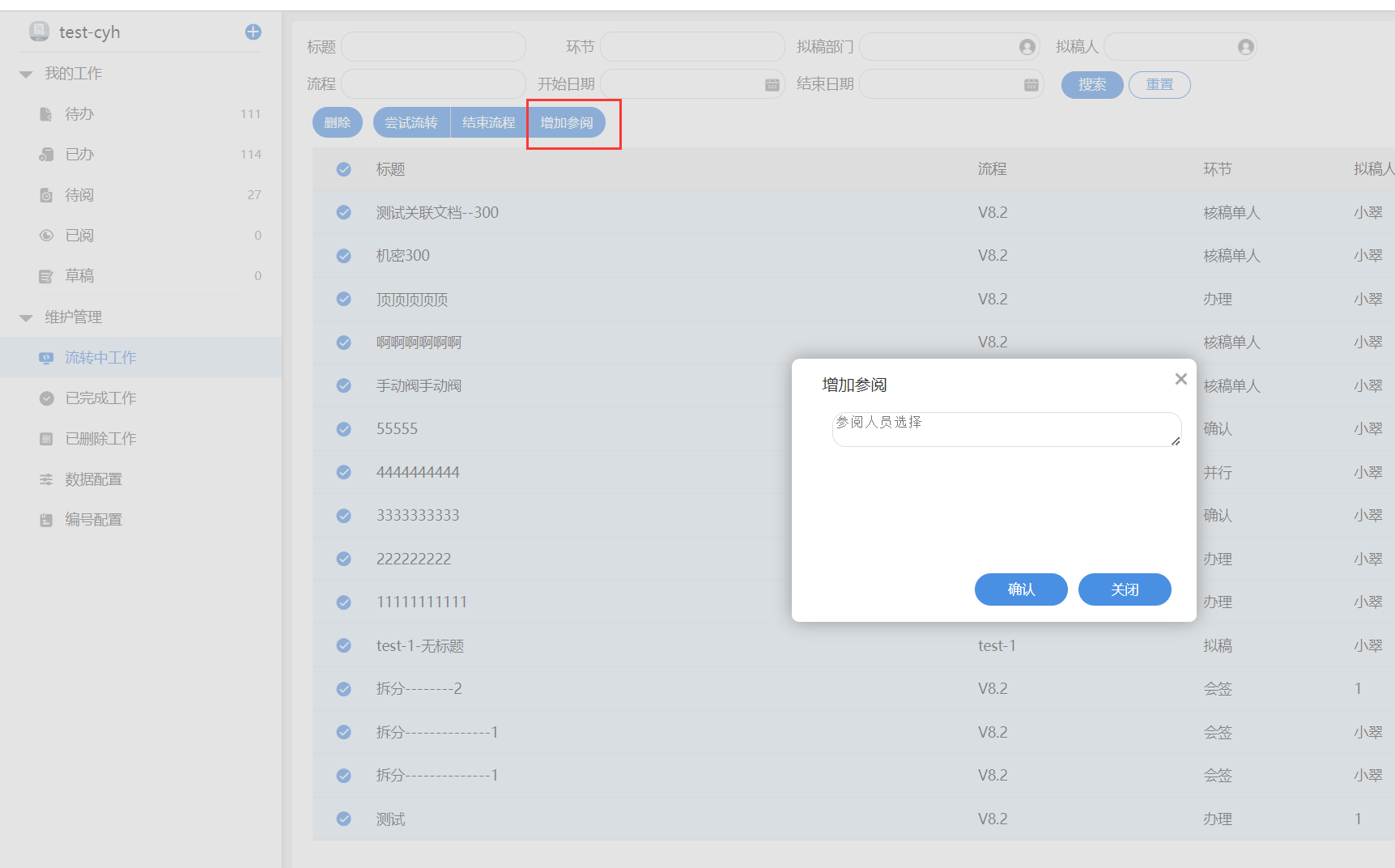Uncheck the row 55555

point(344,429)
